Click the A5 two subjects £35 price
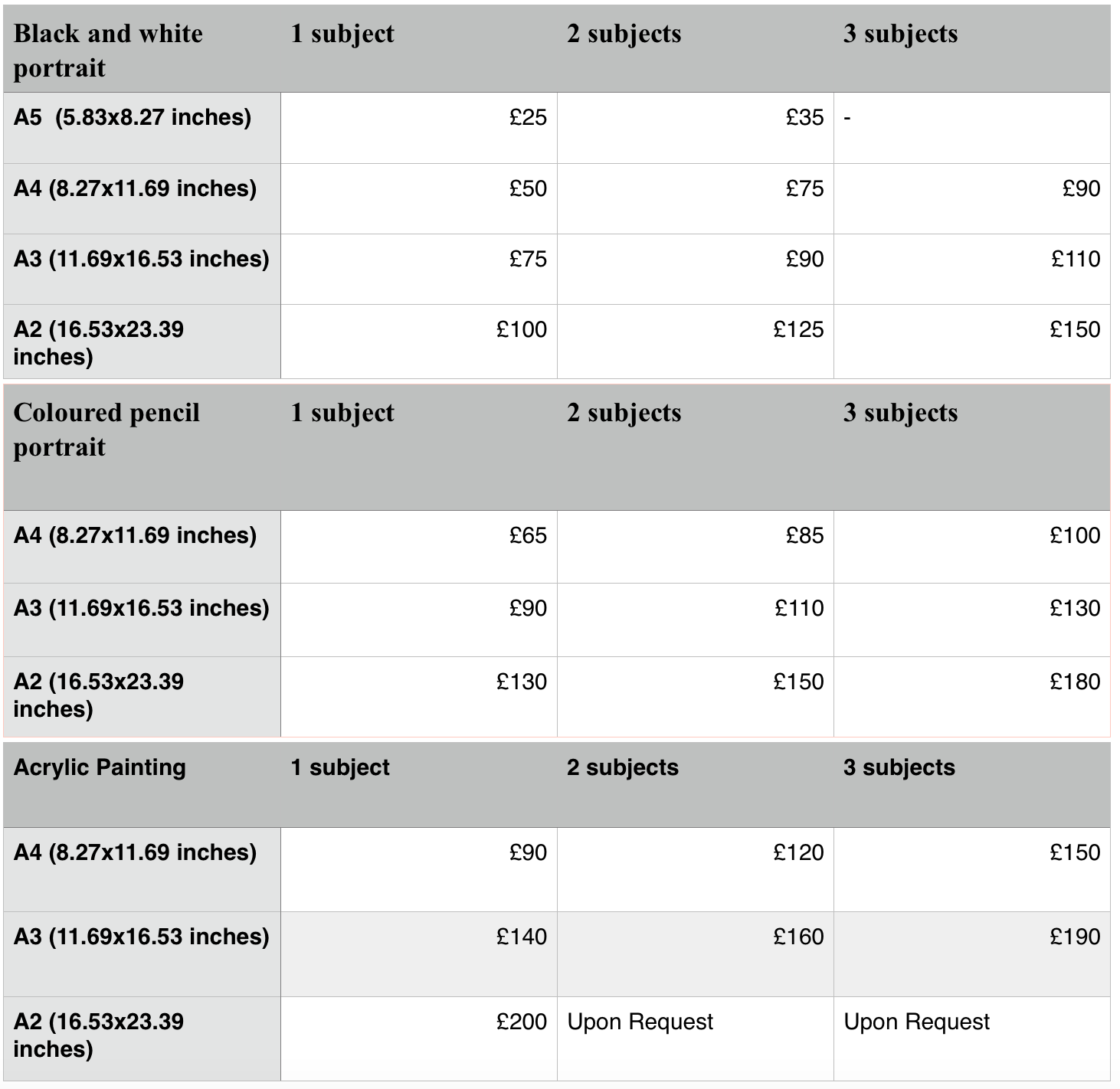Screen dimensions: 1120x1089 tap(804, 117)
